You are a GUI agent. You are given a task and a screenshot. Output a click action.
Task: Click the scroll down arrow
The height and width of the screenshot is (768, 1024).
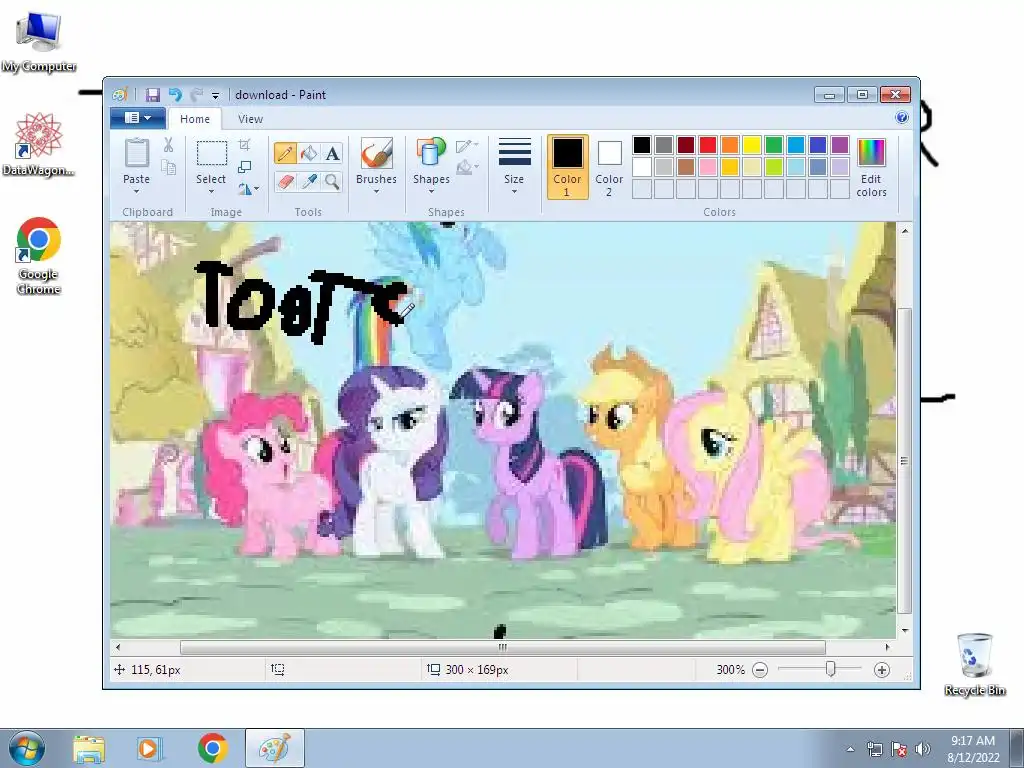tap(904, 630)
